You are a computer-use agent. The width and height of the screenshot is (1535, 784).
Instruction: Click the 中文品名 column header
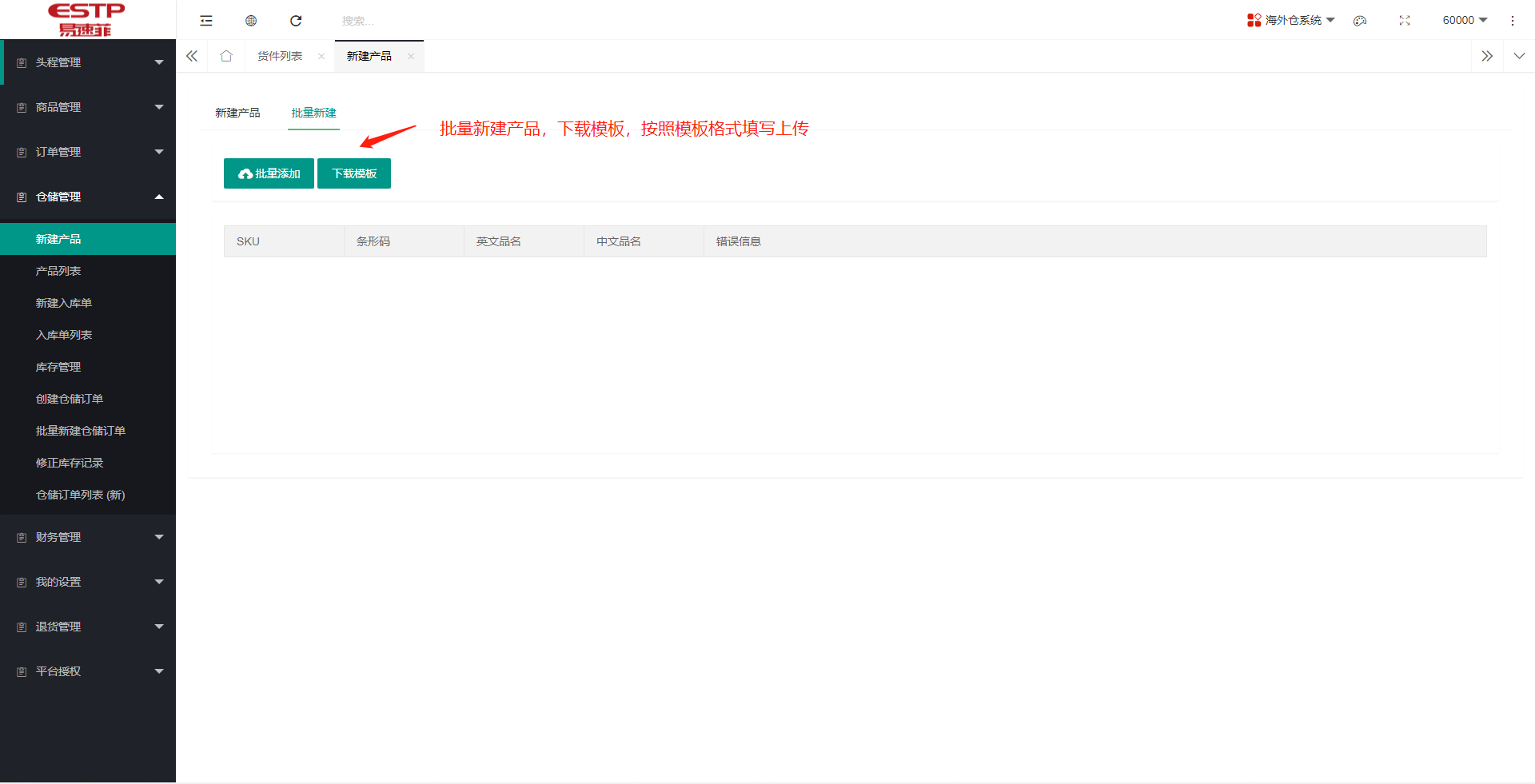pos(644,241)
